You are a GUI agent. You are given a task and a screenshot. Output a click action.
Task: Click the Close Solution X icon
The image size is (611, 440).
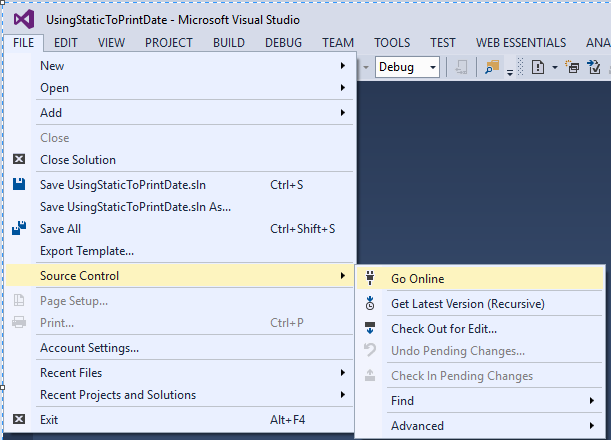[18, 159]
